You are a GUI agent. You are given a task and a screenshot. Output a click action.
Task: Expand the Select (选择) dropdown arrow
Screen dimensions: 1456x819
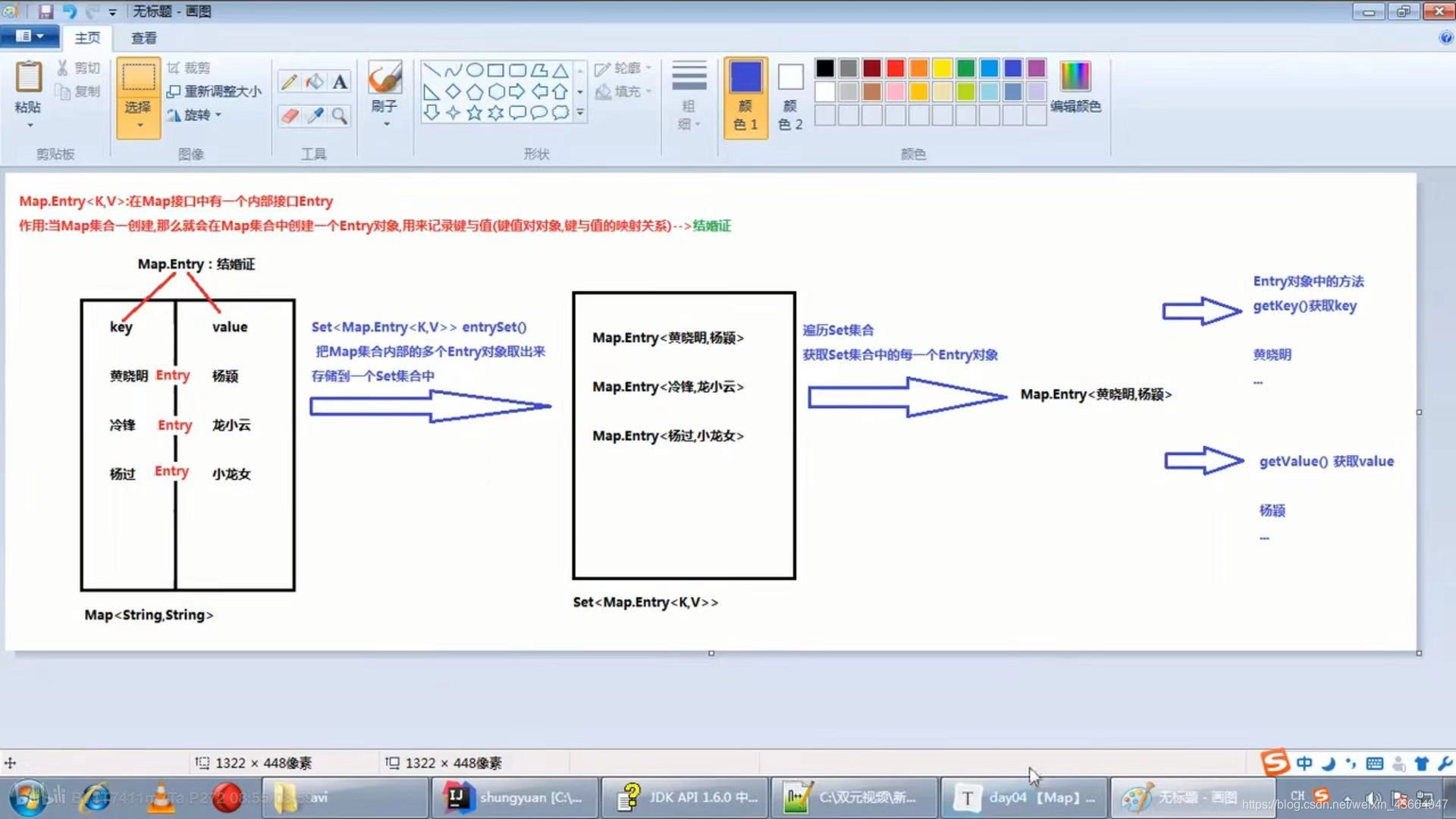(x=139, y=125)
